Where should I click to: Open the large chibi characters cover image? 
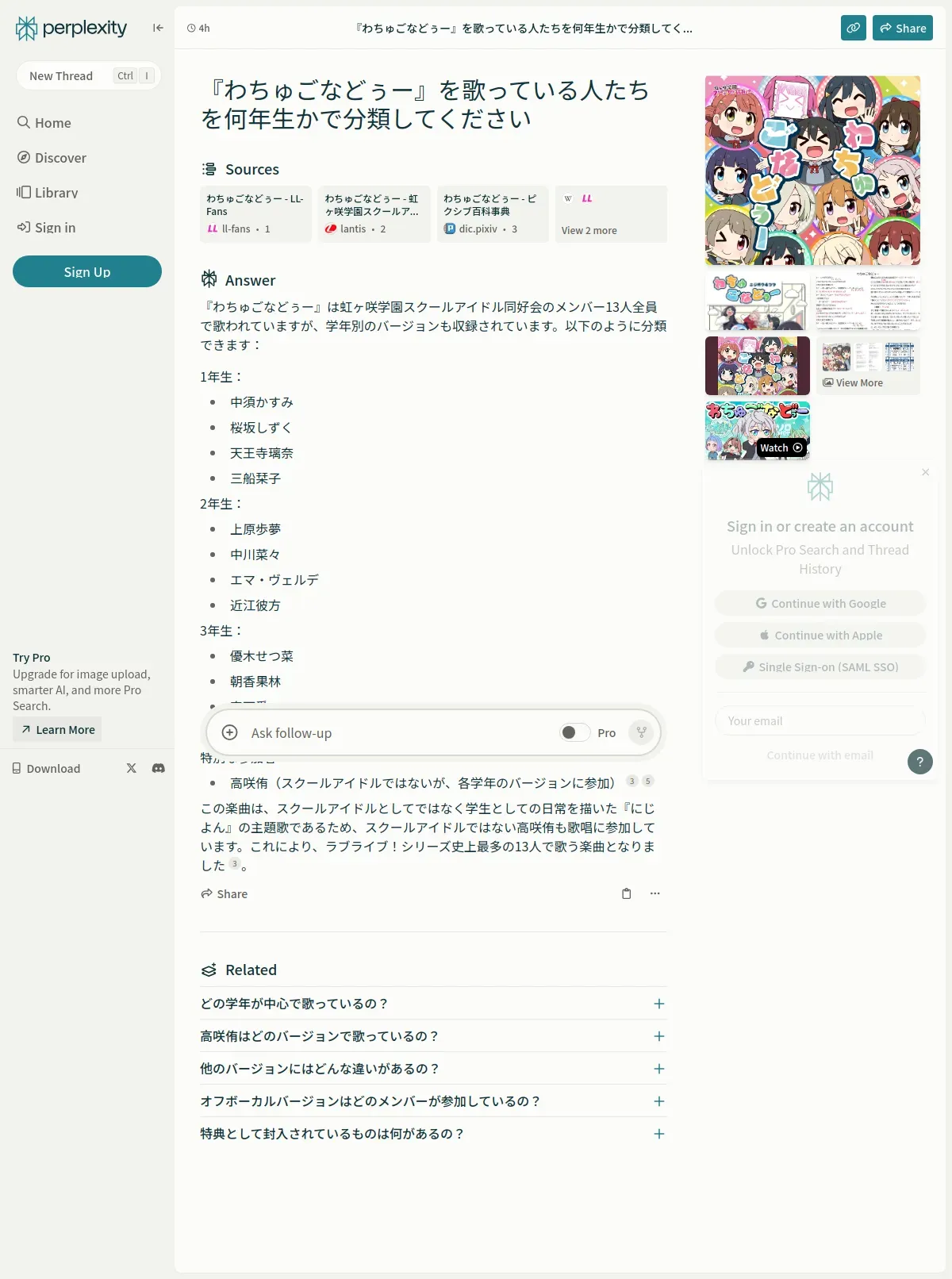click(812, 171)
